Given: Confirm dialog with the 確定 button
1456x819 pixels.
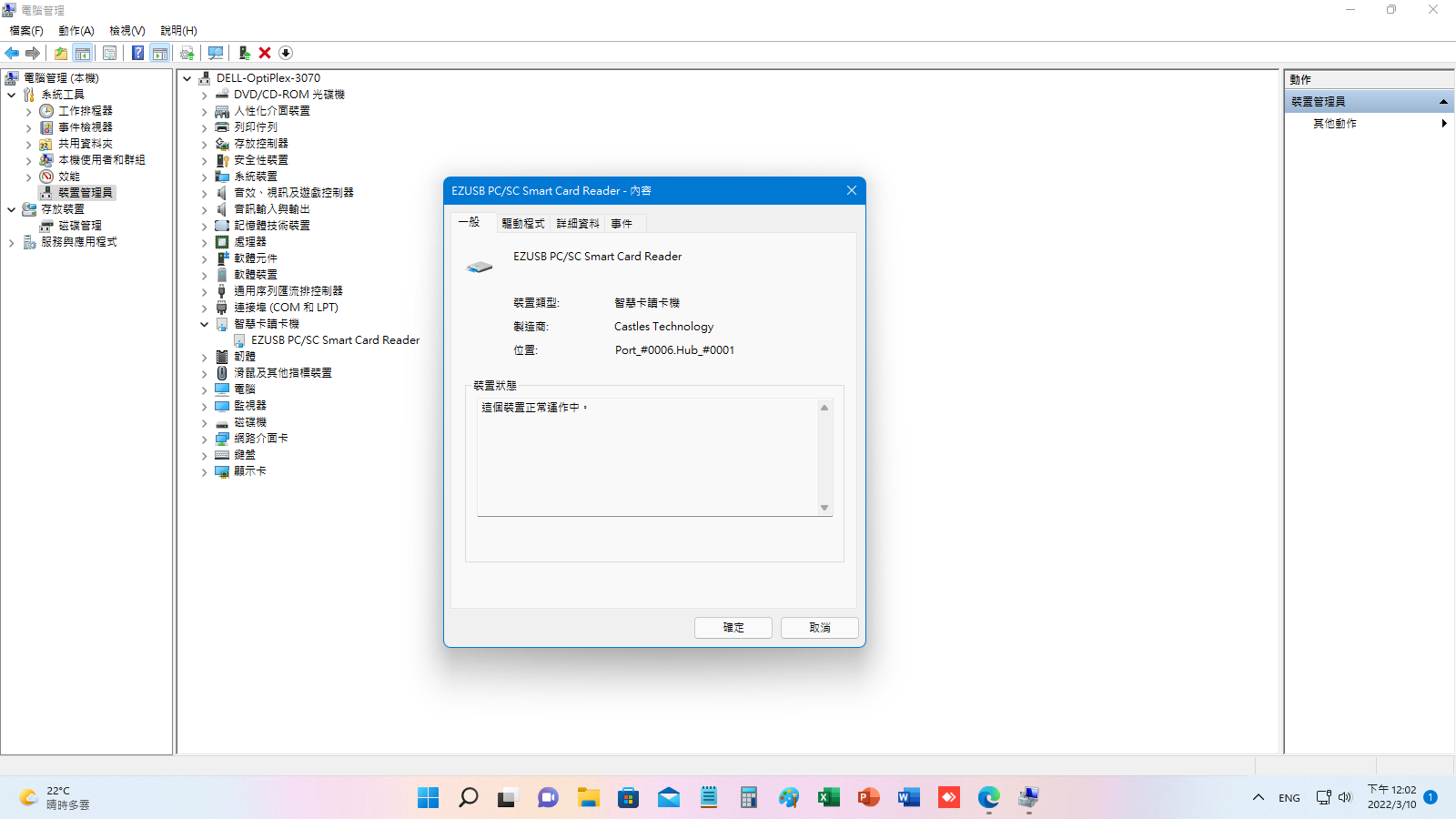Looking at the screenshot, I should [733, 627].
